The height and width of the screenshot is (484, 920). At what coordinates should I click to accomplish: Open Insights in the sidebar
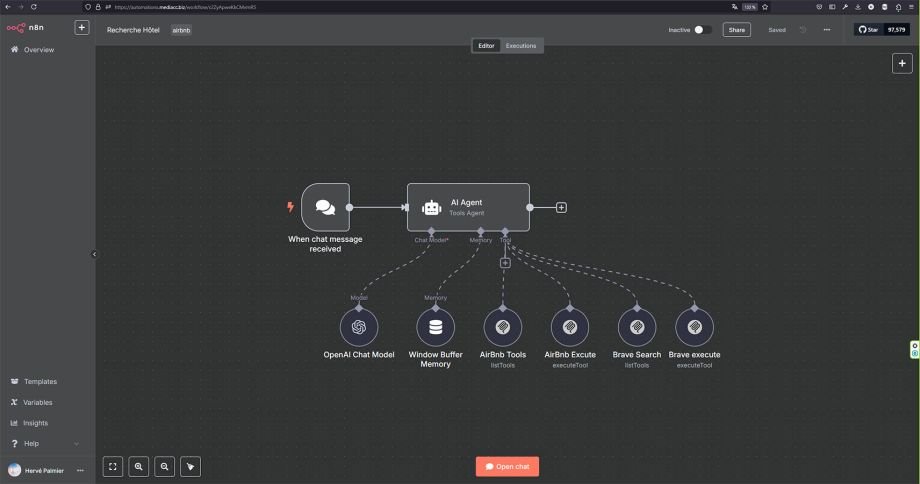[35, 423]
